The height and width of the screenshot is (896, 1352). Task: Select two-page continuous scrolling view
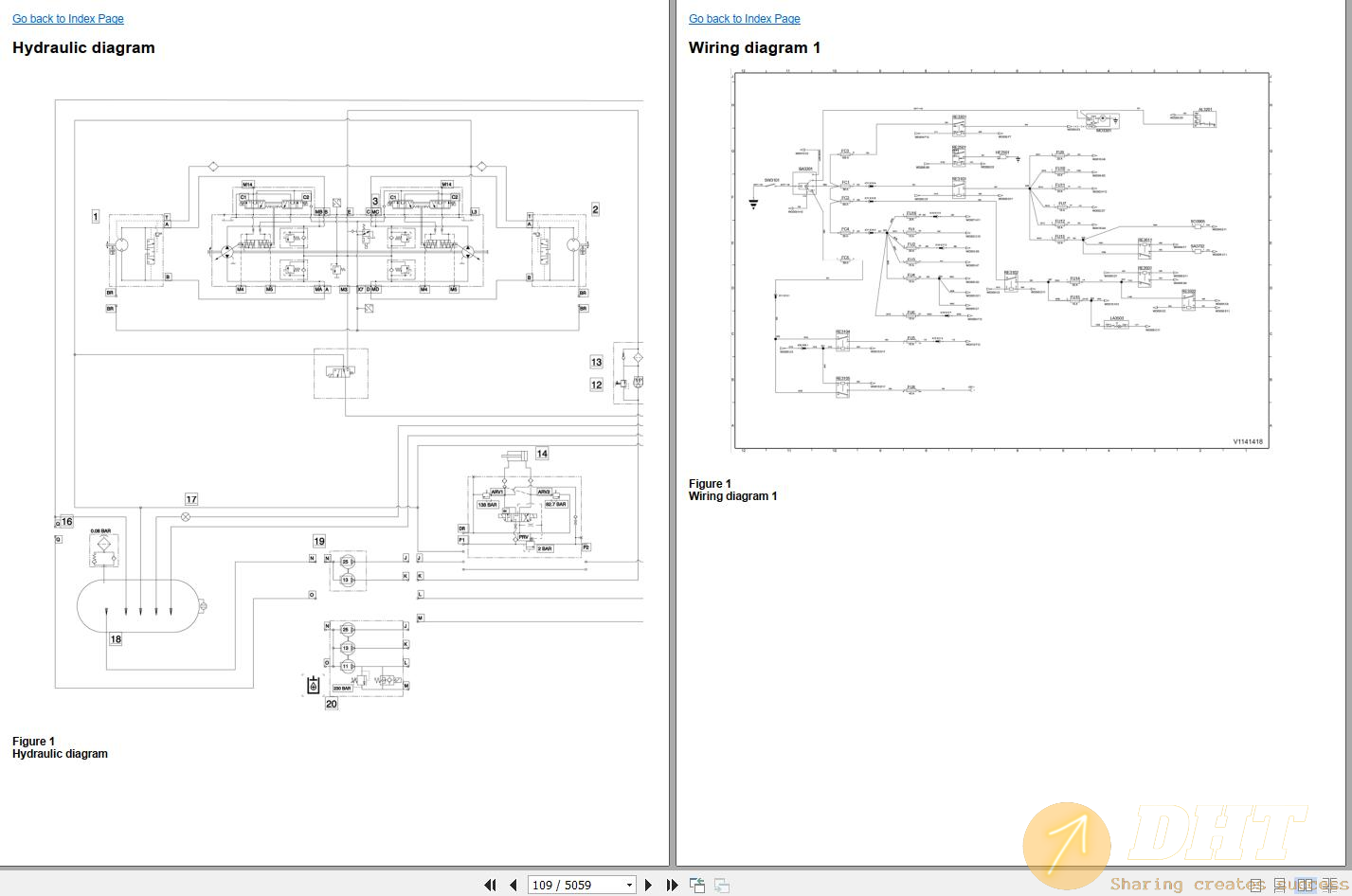pos(1331,885)
